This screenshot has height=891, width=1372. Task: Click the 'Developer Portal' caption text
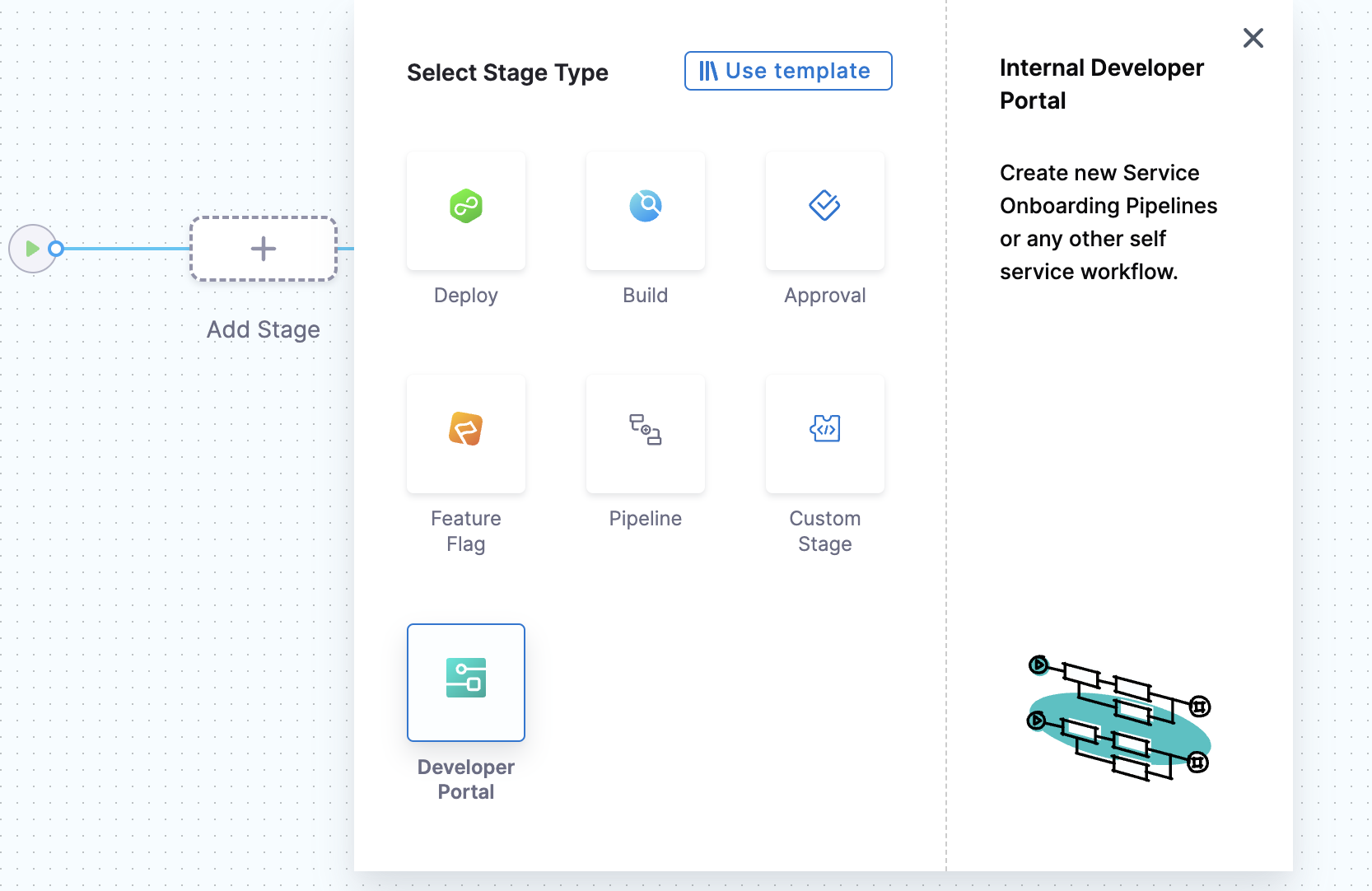click(466, 779)
